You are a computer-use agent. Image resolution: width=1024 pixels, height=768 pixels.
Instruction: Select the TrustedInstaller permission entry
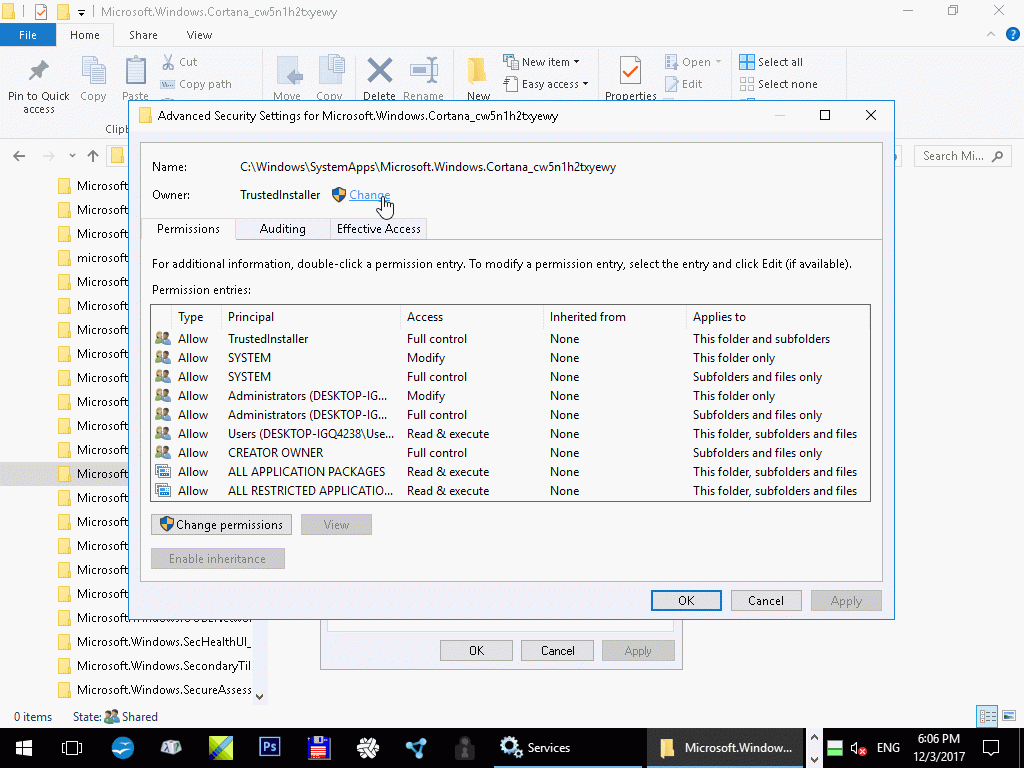[x=510, y=339]
